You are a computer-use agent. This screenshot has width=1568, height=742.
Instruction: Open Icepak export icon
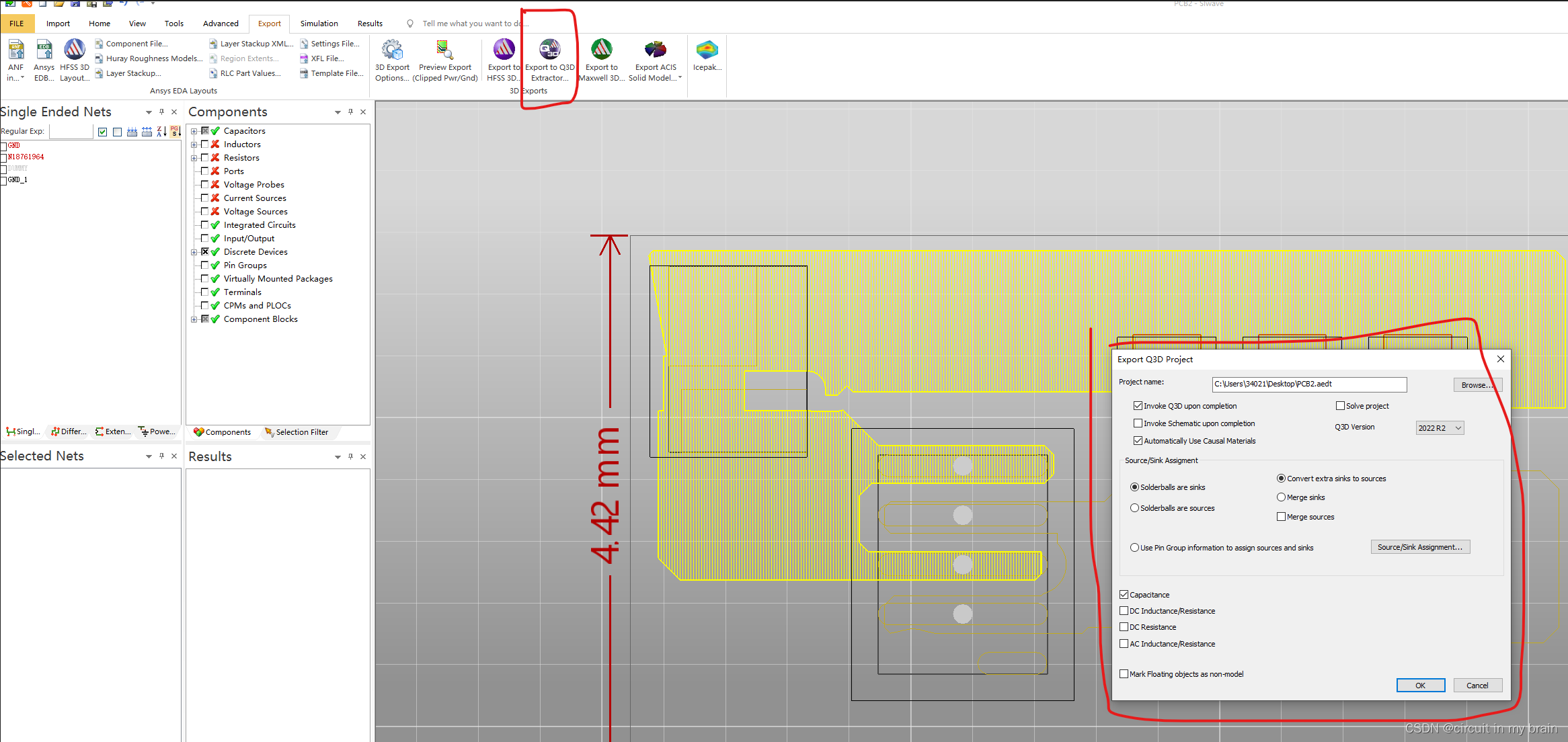(x=707, y=50)
